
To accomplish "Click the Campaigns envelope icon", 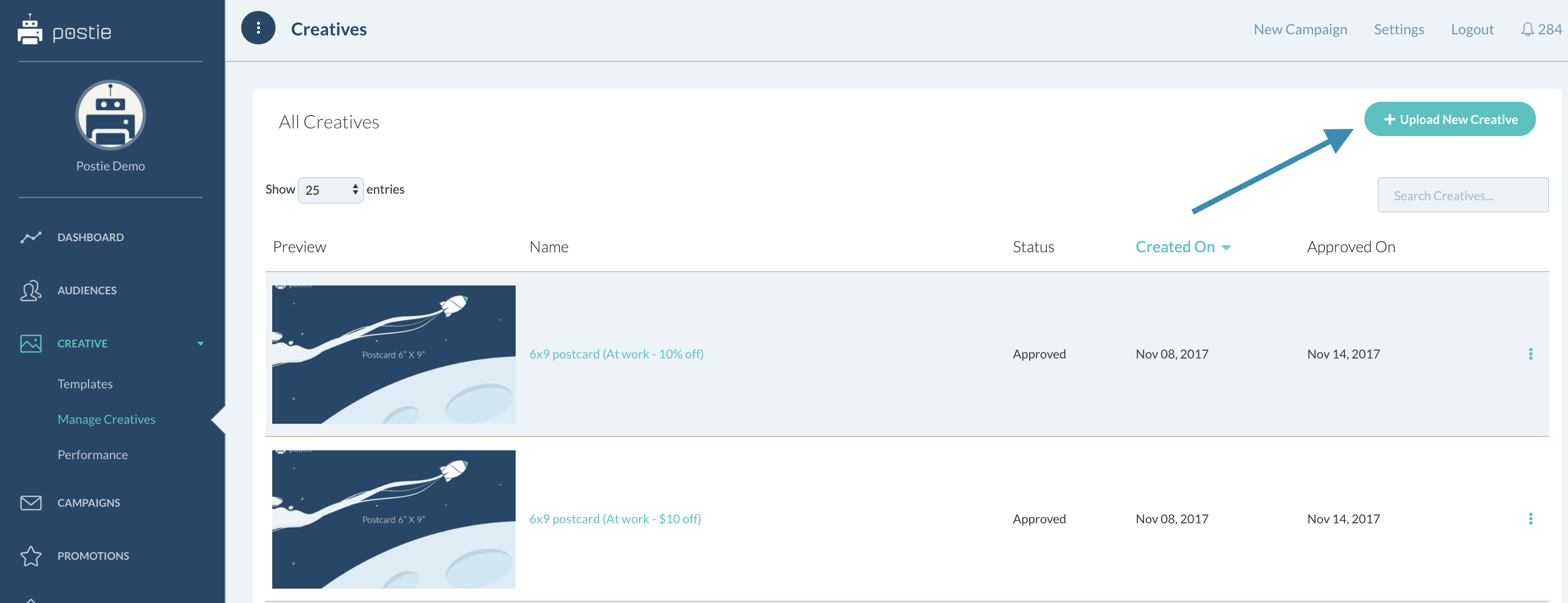I will point(30,503).
